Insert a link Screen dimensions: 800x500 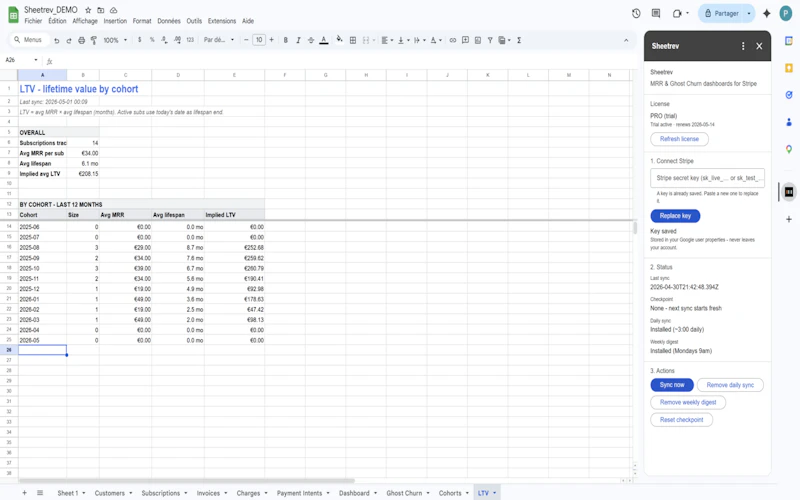pos(453,40)
